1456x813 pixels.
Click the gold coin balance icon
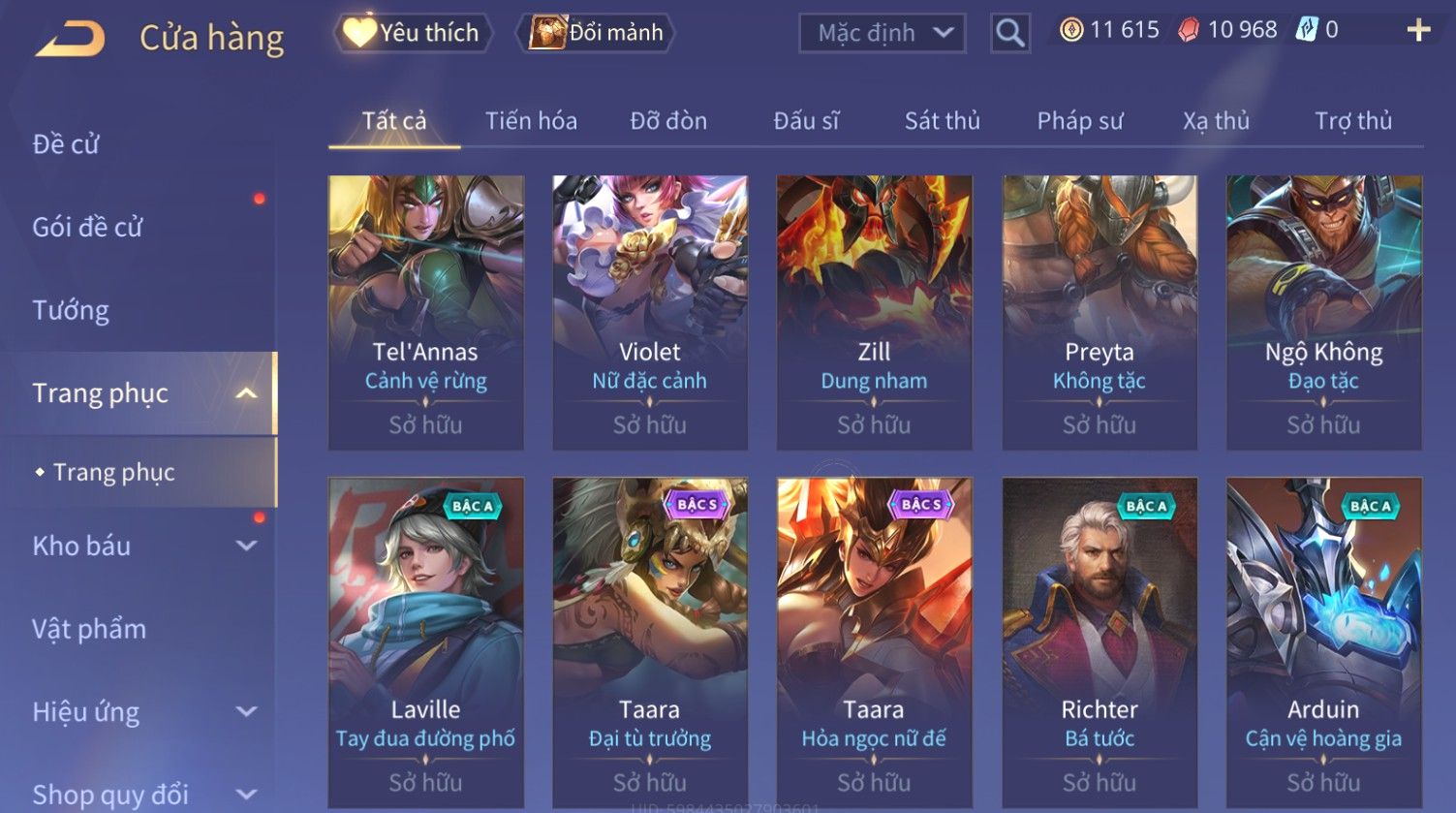click(1070, 31)
